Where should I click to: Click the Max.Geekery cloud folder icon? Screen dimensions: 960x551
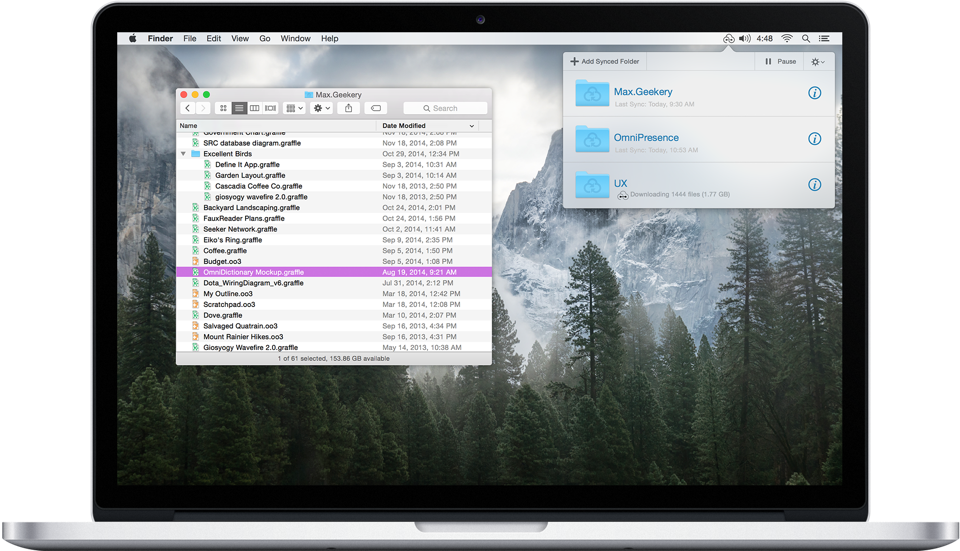point(592,93)
